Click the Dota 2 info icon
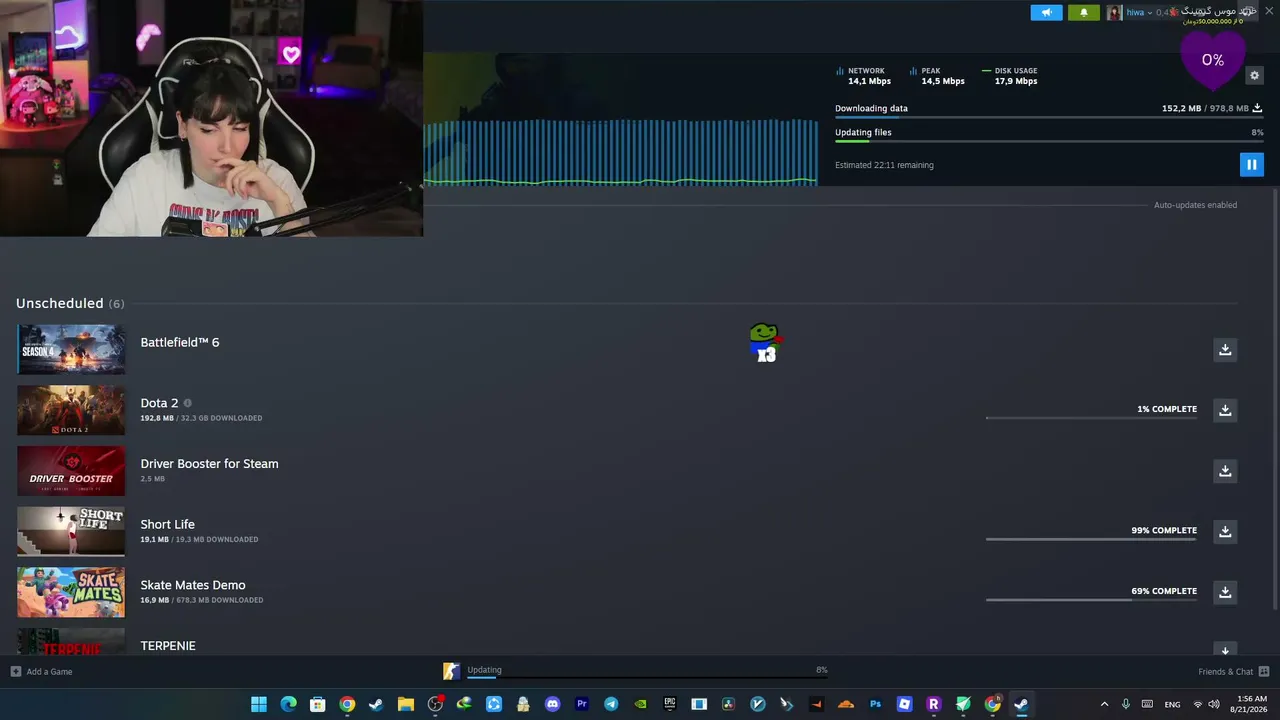Image resolution: width=1280 pixels, height=720 pixels. (187, 403)
